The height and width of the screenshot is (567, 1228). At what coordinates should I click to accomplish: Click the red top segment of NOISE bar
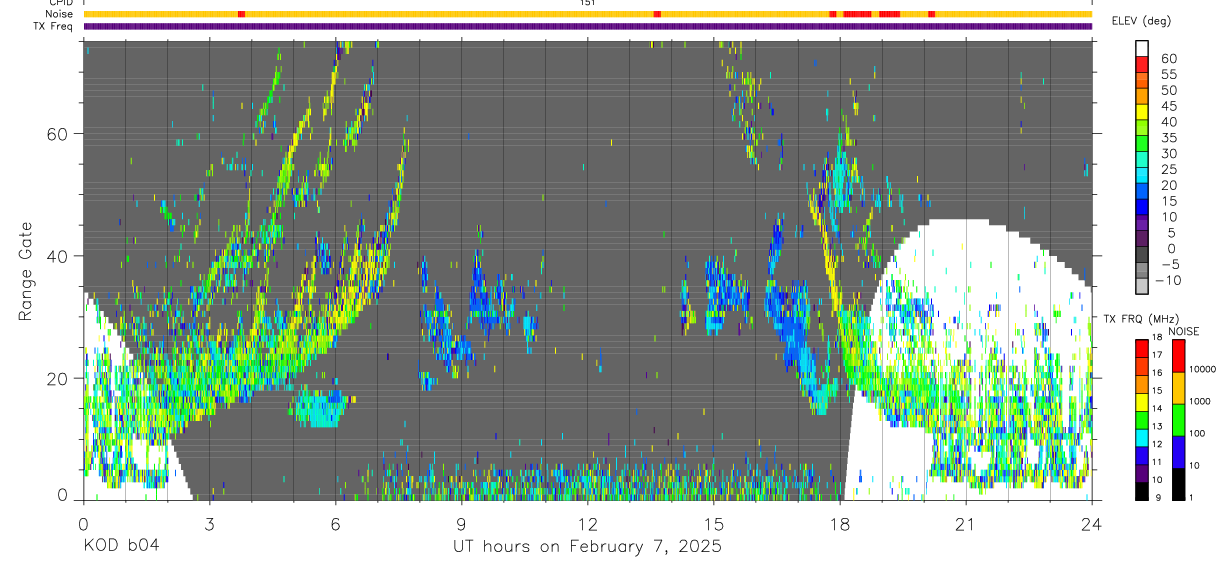[1178, 356]
